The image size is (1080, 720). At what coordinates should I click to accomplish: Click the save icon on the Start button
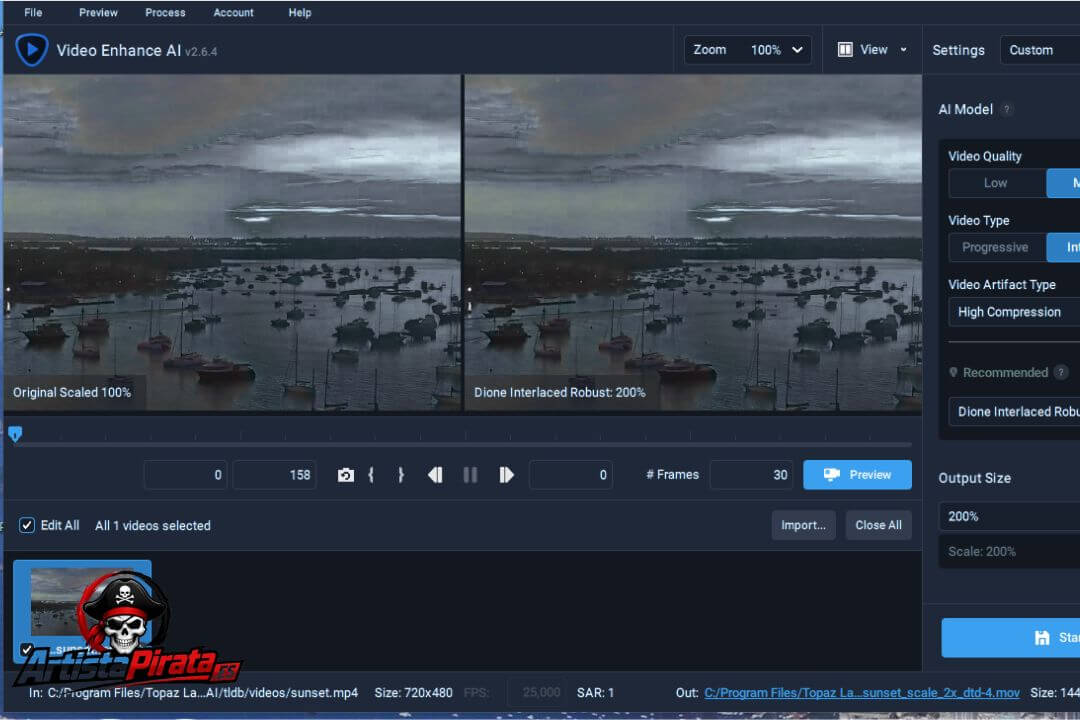coord(1042,638)
